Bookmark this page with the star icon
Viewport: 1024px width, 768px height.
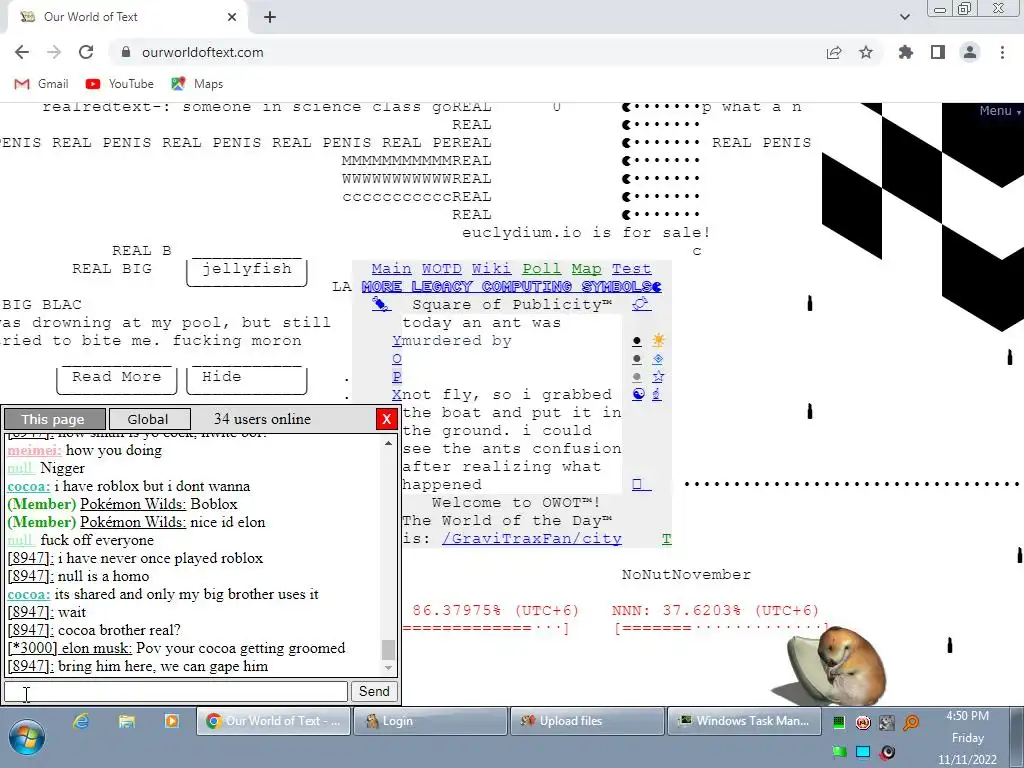866,52
